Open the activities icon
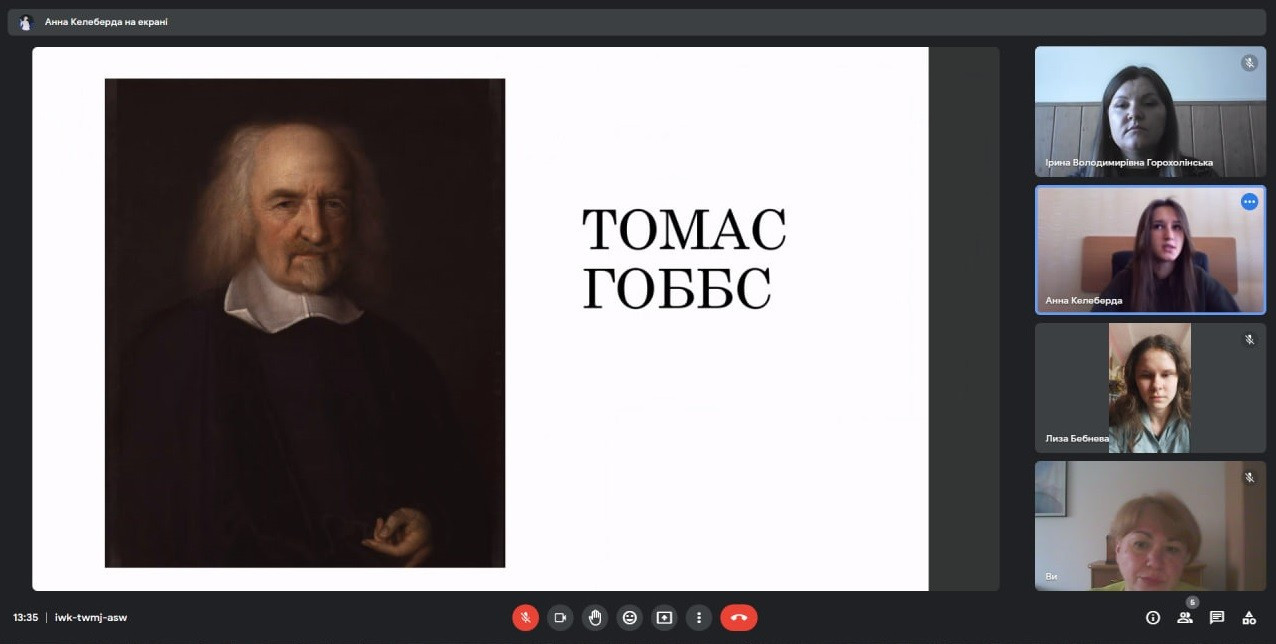1276x644 pixels. coord(1249,617)
